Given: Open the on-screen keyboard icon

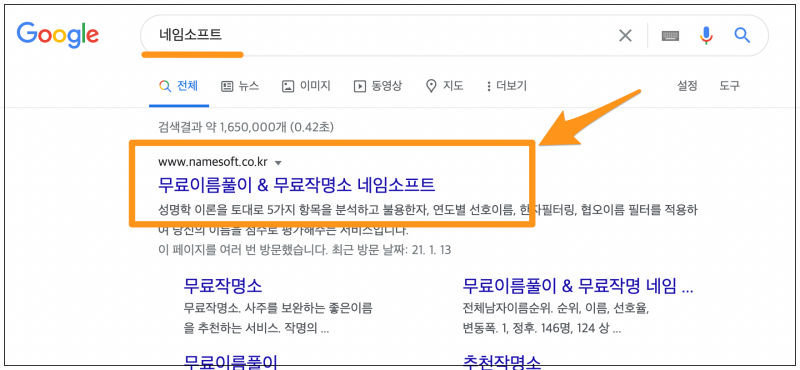Looking at the screenshot, I should 671,36.
